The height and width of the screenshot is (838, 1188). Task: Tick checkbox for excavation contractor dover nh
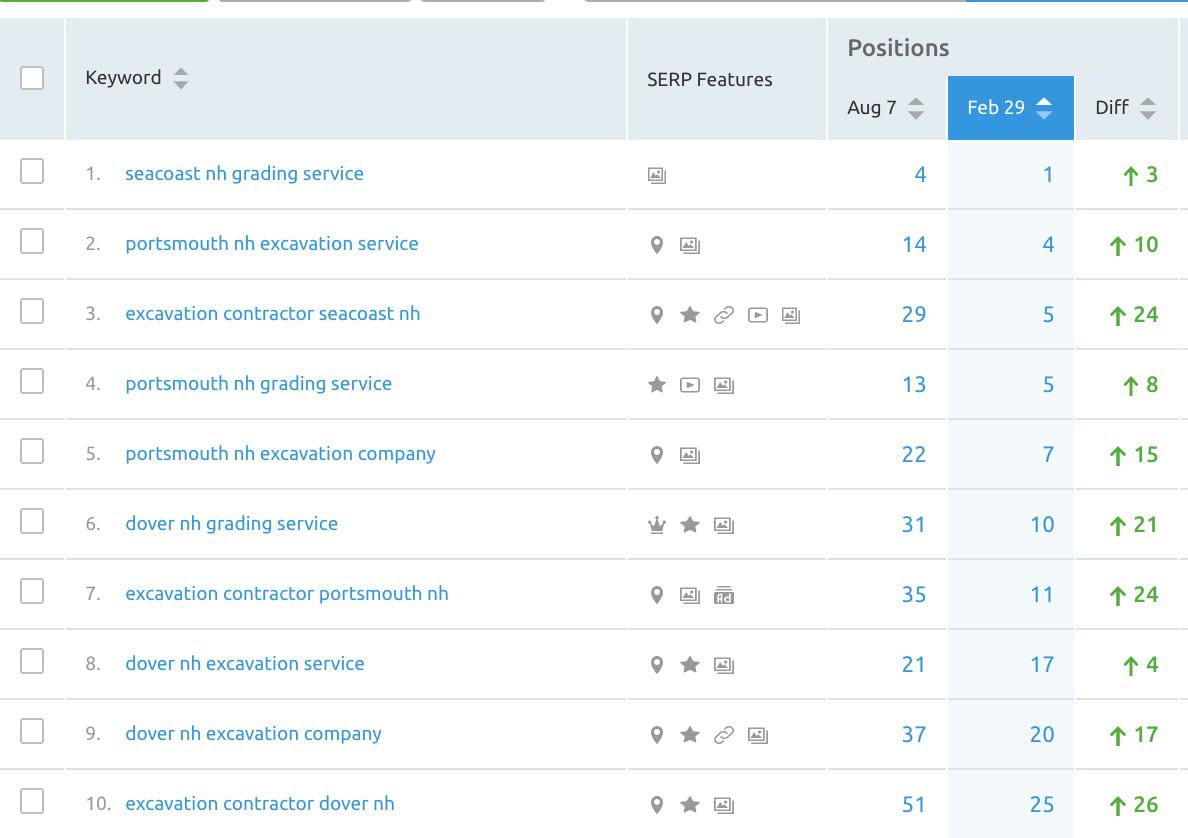[x=32, y=801]
